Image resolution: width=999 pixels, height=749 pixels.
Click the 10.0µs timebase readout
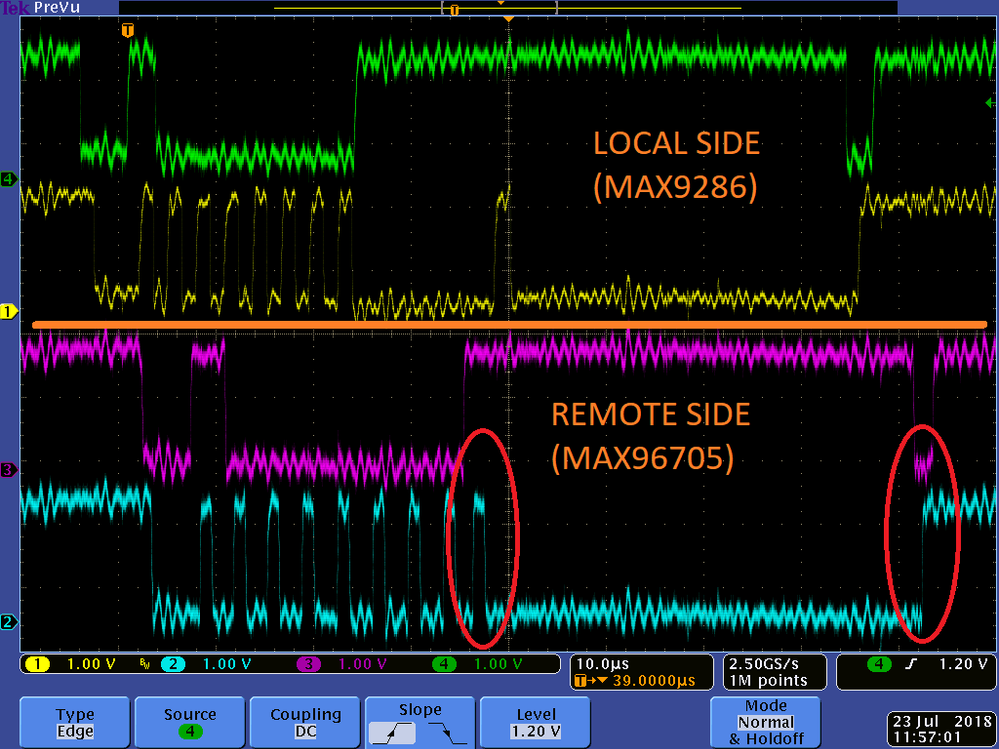(x=602, y=664)
